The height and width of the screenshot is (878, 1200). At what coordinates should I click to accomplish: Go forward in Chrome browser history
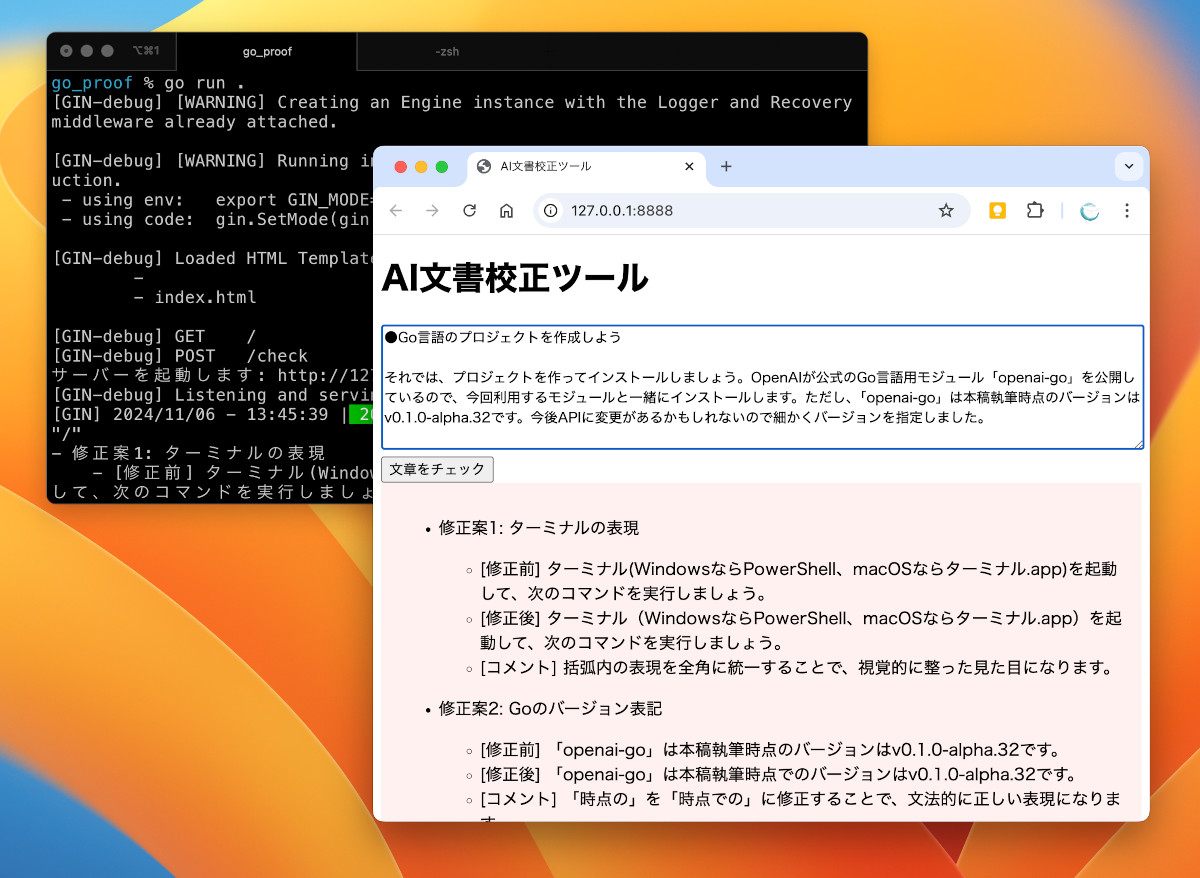[x=432, y=211]
